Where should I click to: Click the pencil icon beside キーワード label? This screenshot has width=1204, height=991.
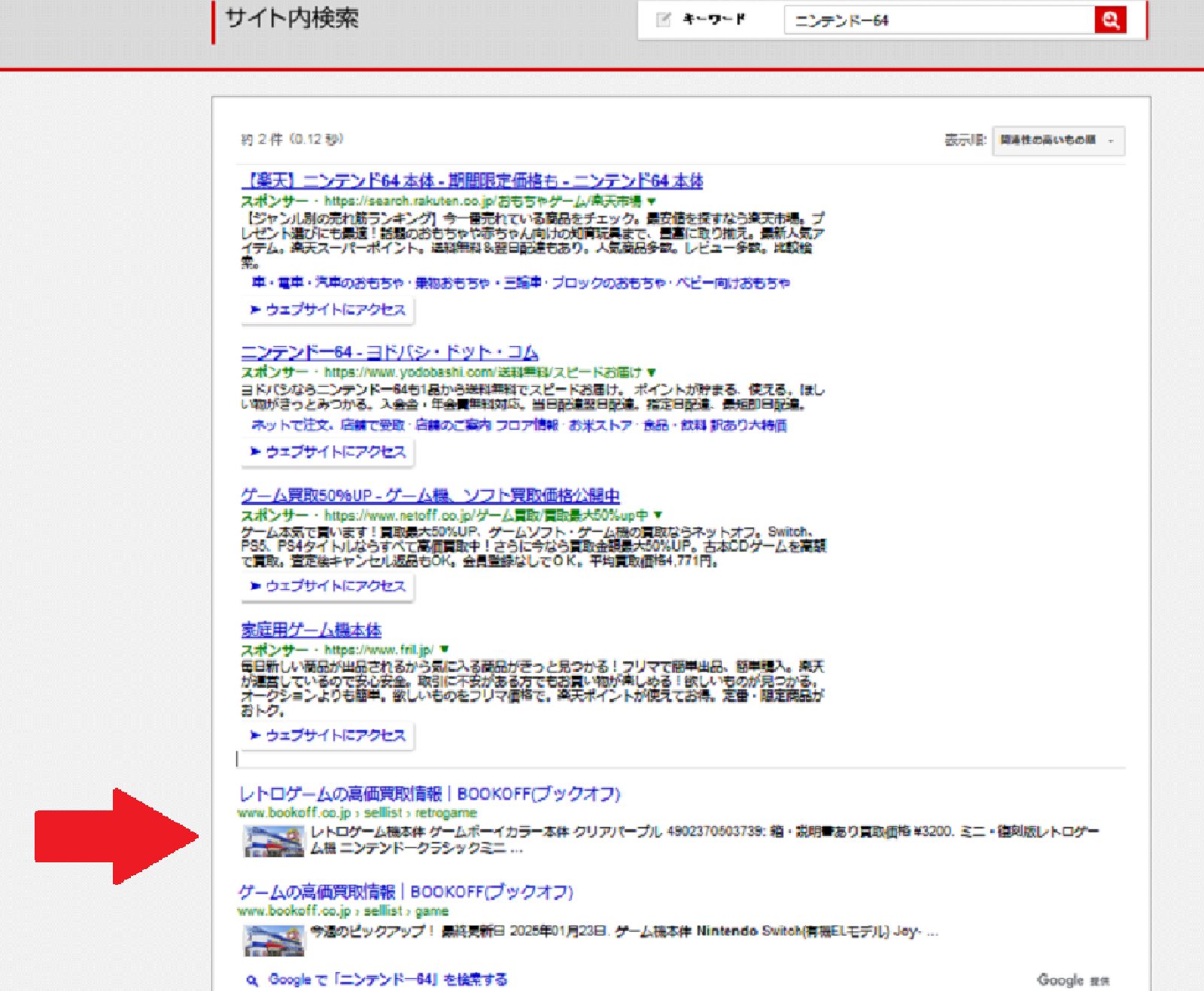pyautogui.click(x=664, y=20)
